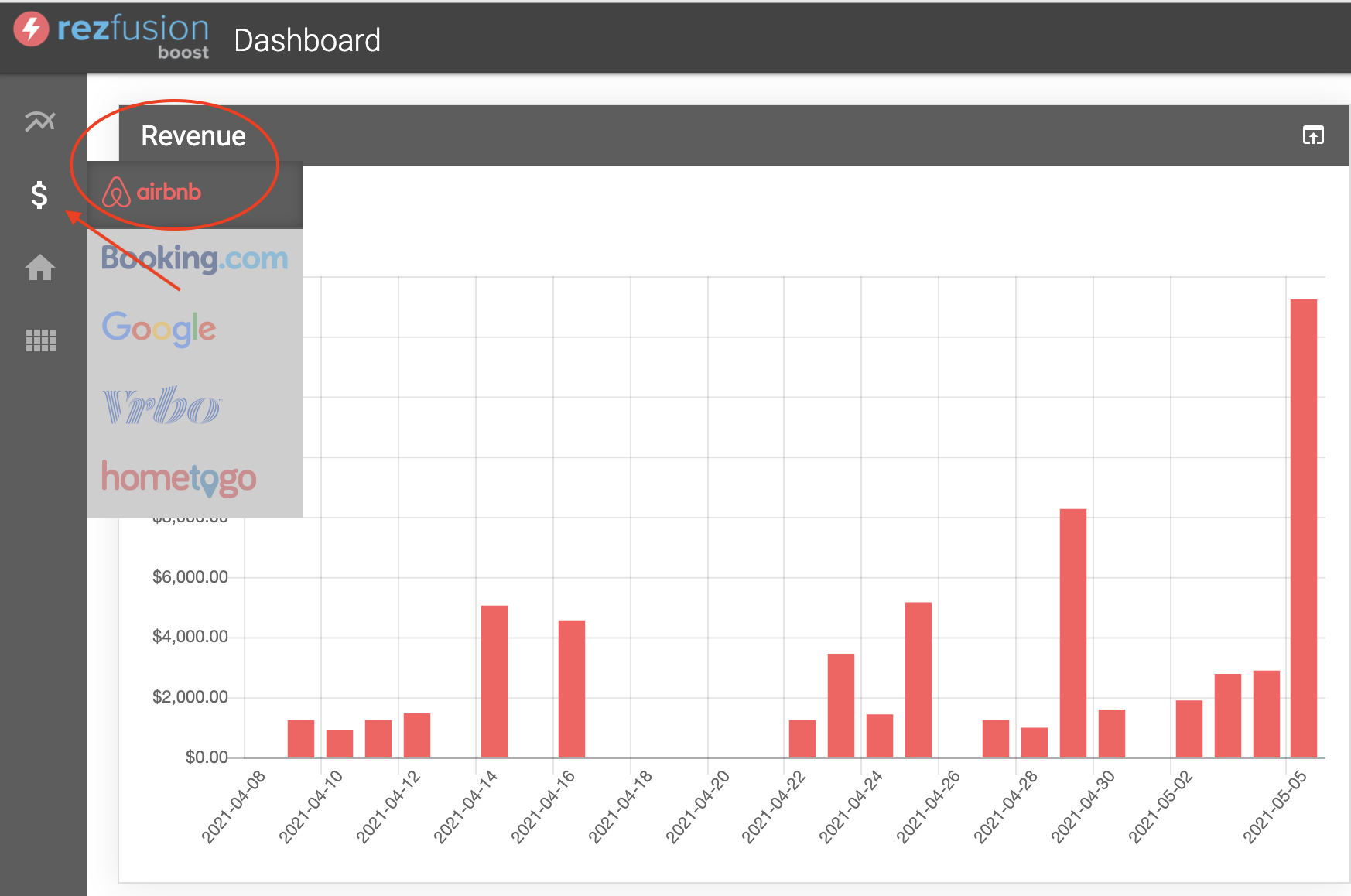
Task: Click the $0.00 axis label
Action: (x=207, y=757)
